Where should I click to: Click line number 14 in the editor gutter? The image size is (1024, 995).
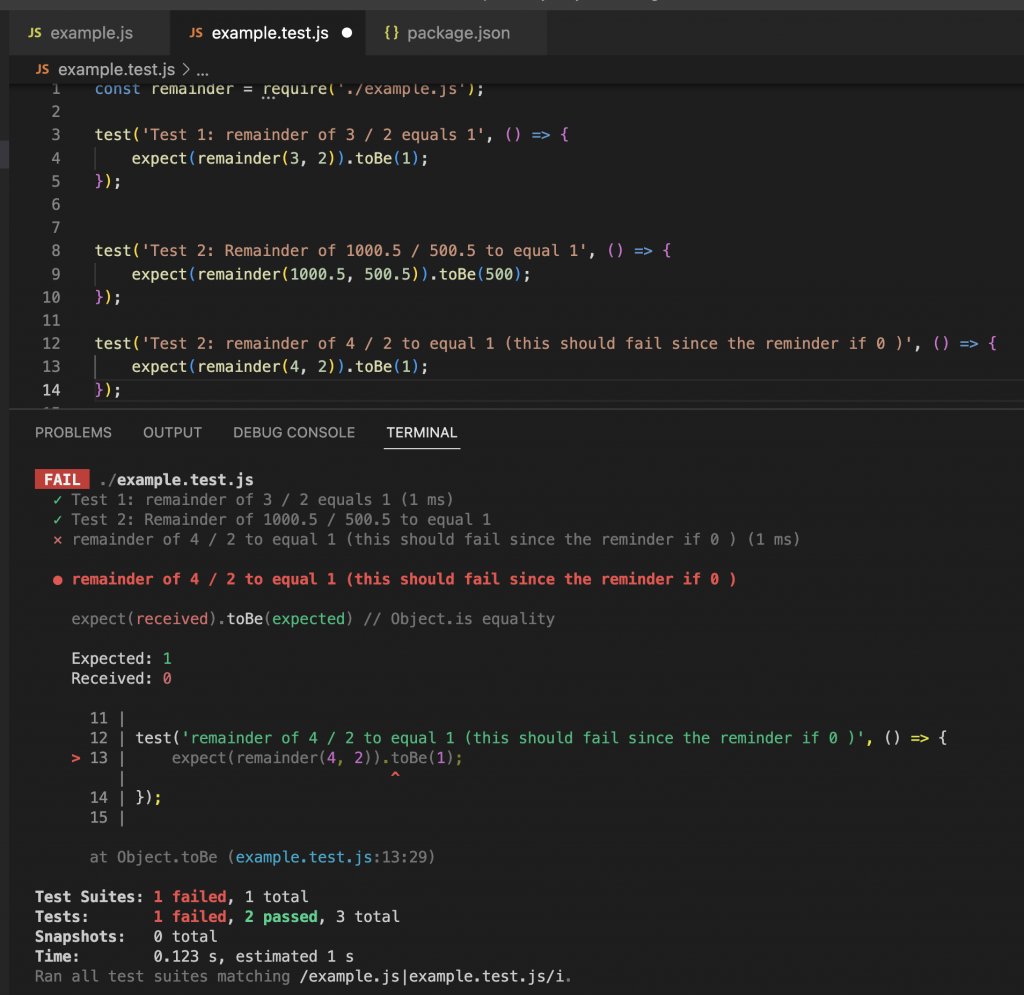(x=49, y=390)
